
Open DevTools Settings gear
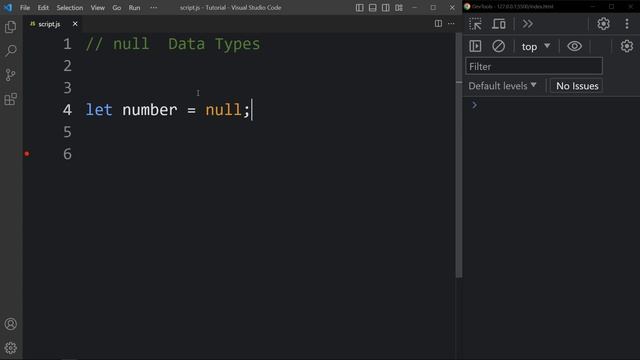point(603,24)
